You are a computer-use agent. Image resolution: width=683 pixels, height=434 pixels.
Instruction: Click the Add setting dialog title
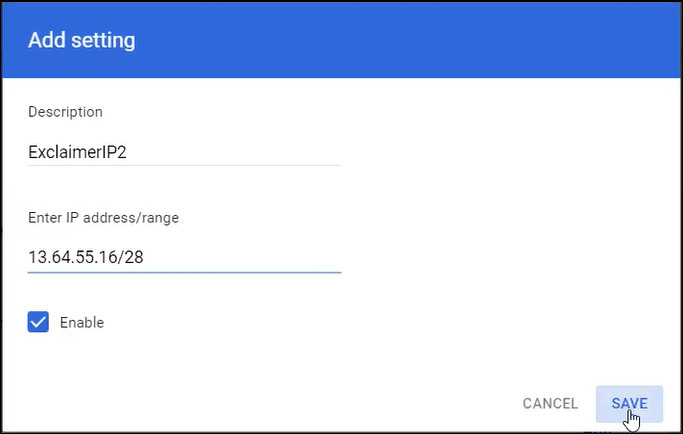pyautogui.click(x=81, y=41)
